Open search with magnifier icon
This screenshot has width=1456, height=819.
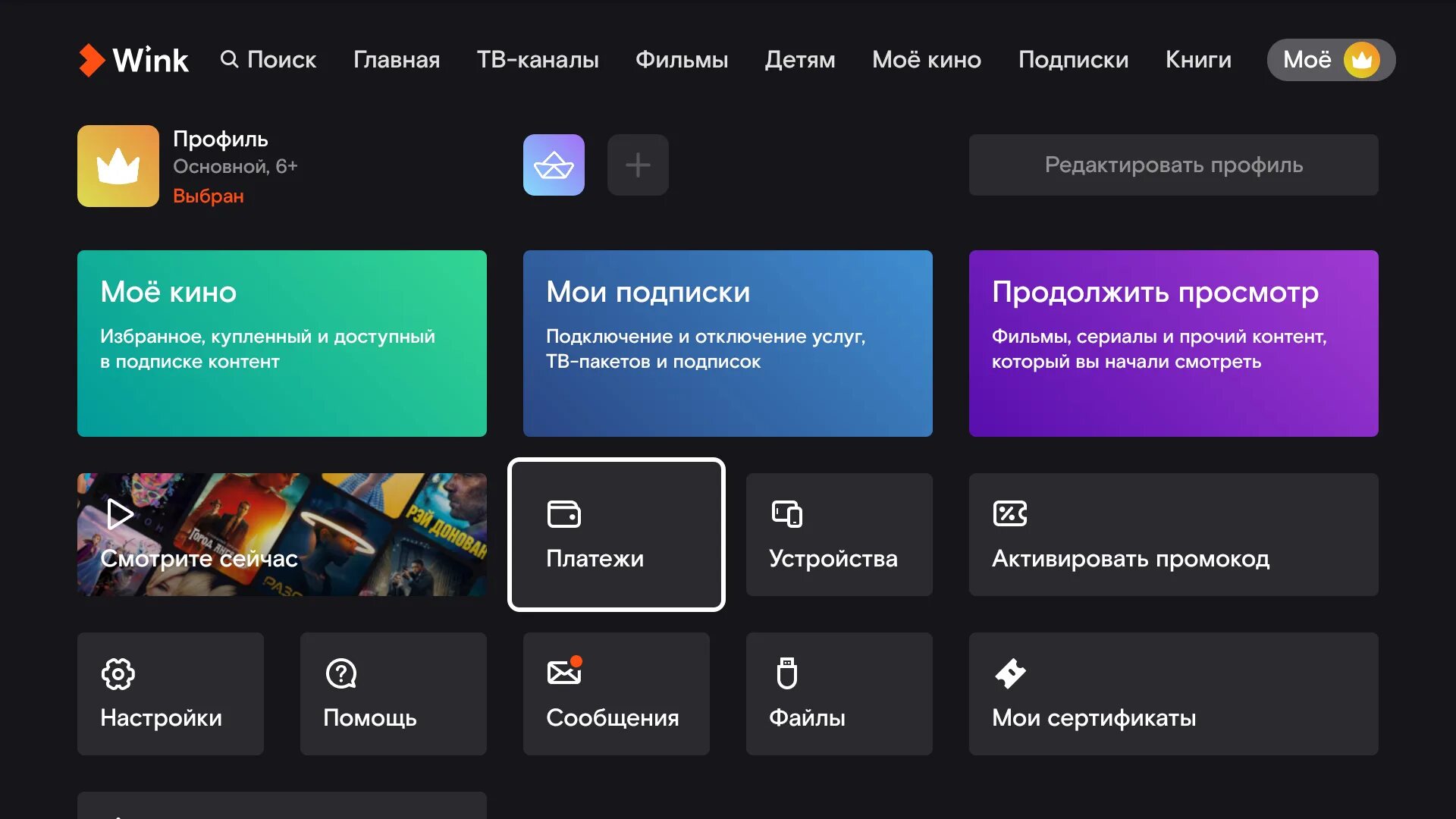(268, 60)
